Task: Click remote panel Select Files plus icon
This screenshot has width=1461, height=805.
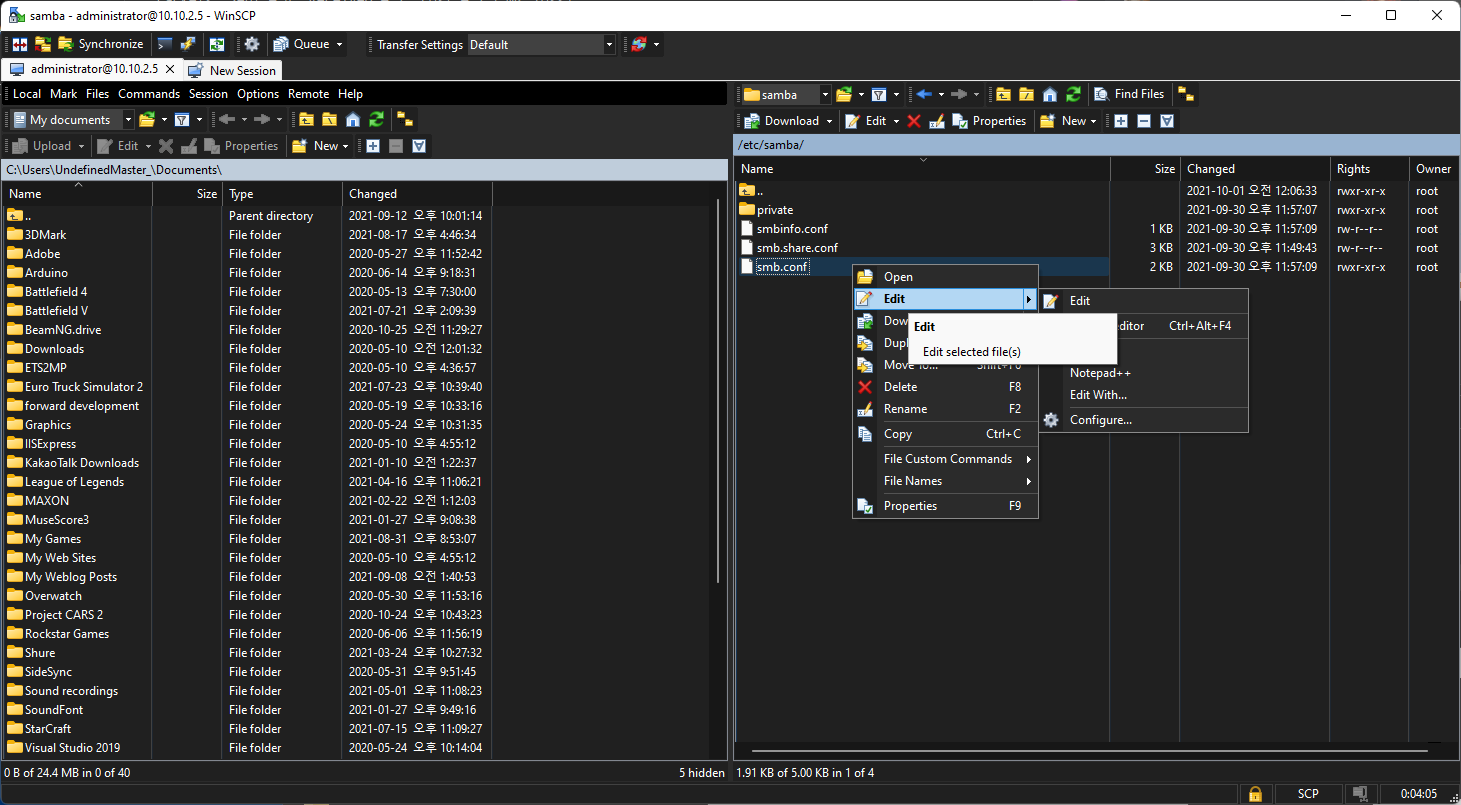Action: 1121,121
